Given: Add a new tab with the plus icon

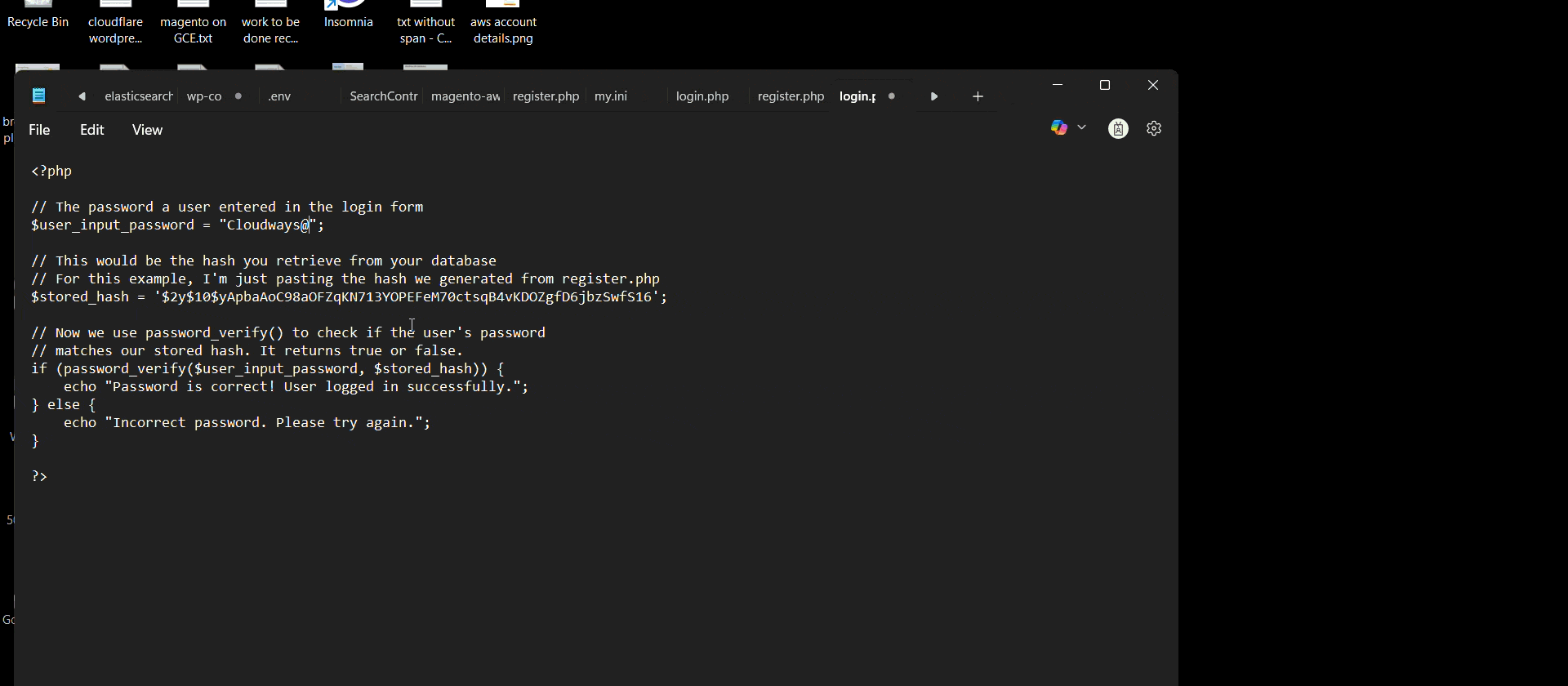Looking at the screenshot, I should (978, 96).
